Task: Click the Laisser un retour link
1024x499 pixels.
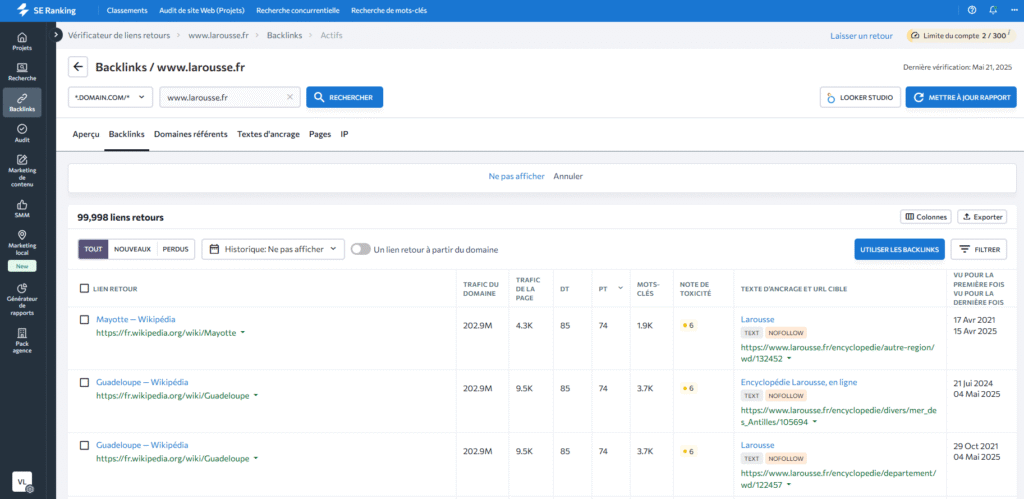Action: click(861, 36)
